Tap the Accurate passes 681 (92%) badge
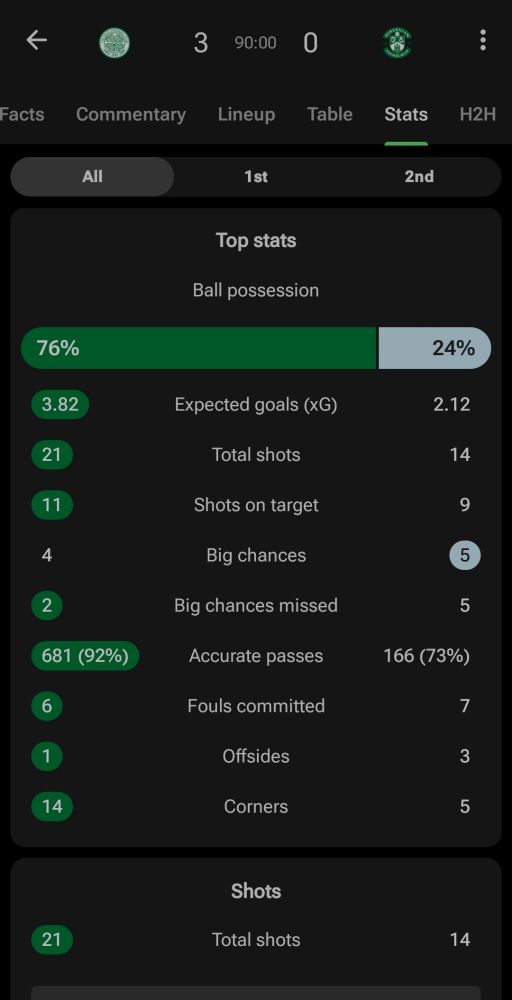Screen dimensions: 512x1000 point(85,656)
